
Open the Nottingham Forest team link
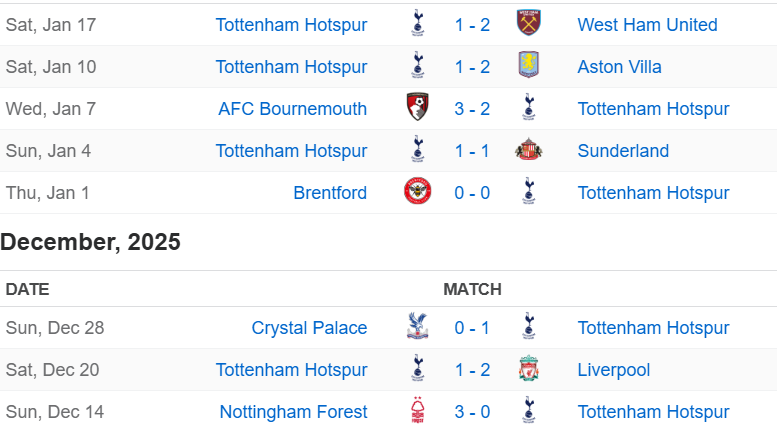pyautogui.click(x=293, y=412)
